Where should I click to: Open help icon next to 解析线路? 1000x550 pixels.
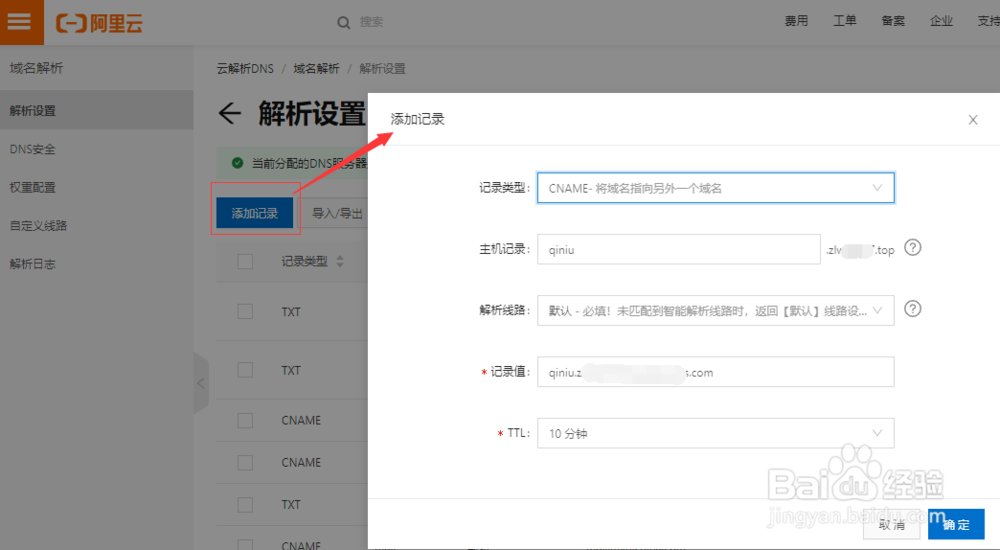[913, 309]
